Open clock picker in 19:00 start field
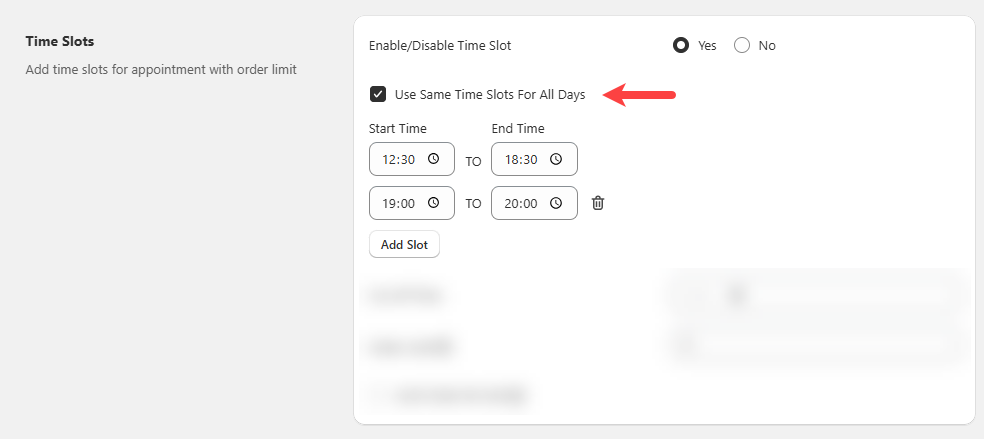This screenshot has height=439, width=984. [433, 203]
